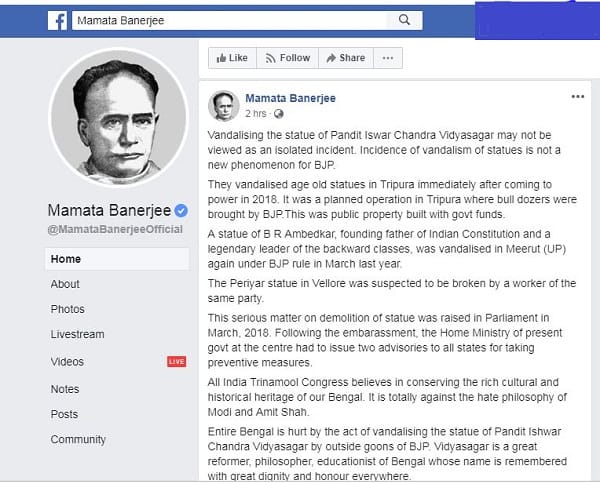This screenshot has height=484, width=600.
Task: Open the large page profile picture
Action: 119,117
